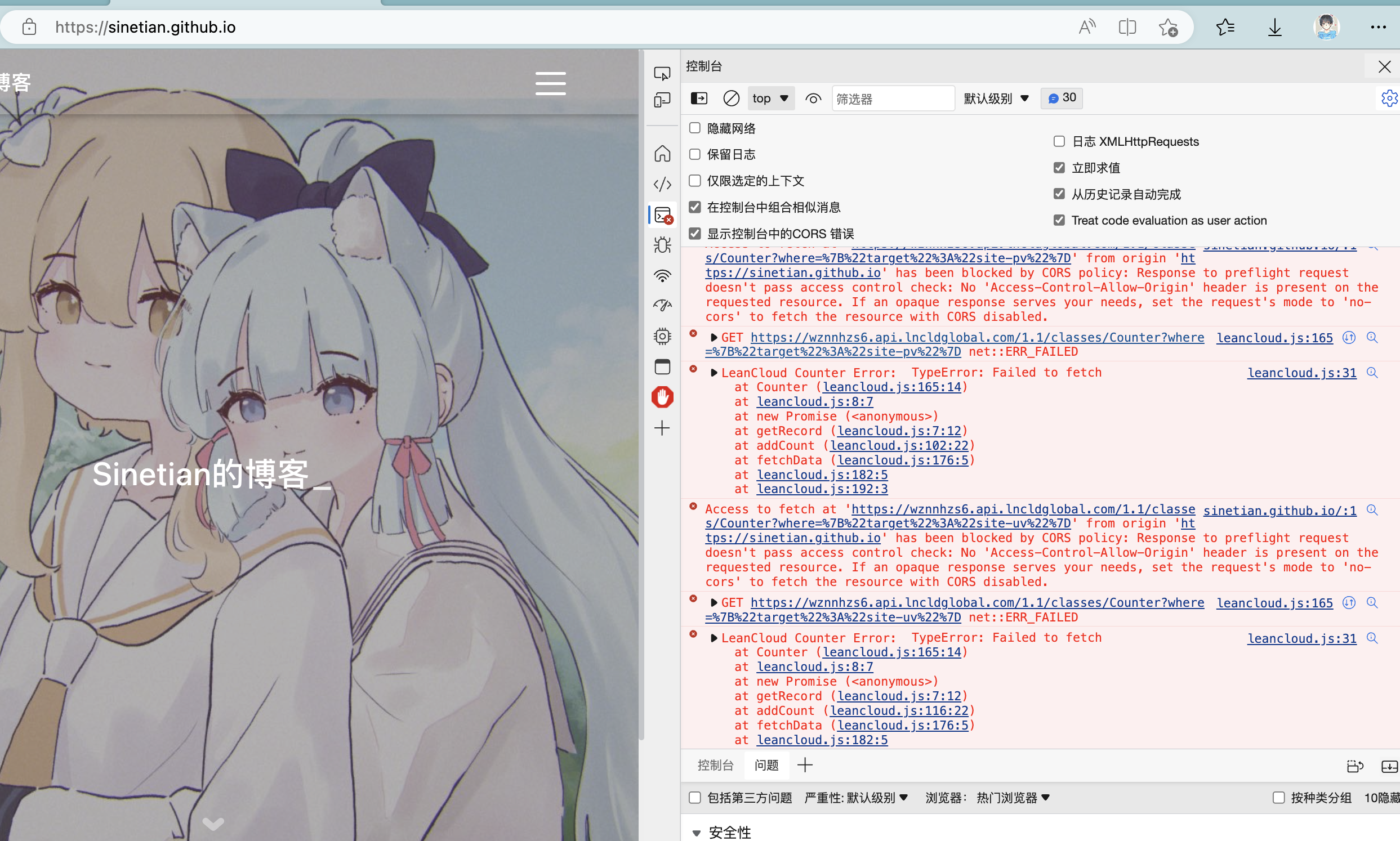The image size is (1400, 841).
Task: Open console settings gear icon
Action: [1389, 99]
